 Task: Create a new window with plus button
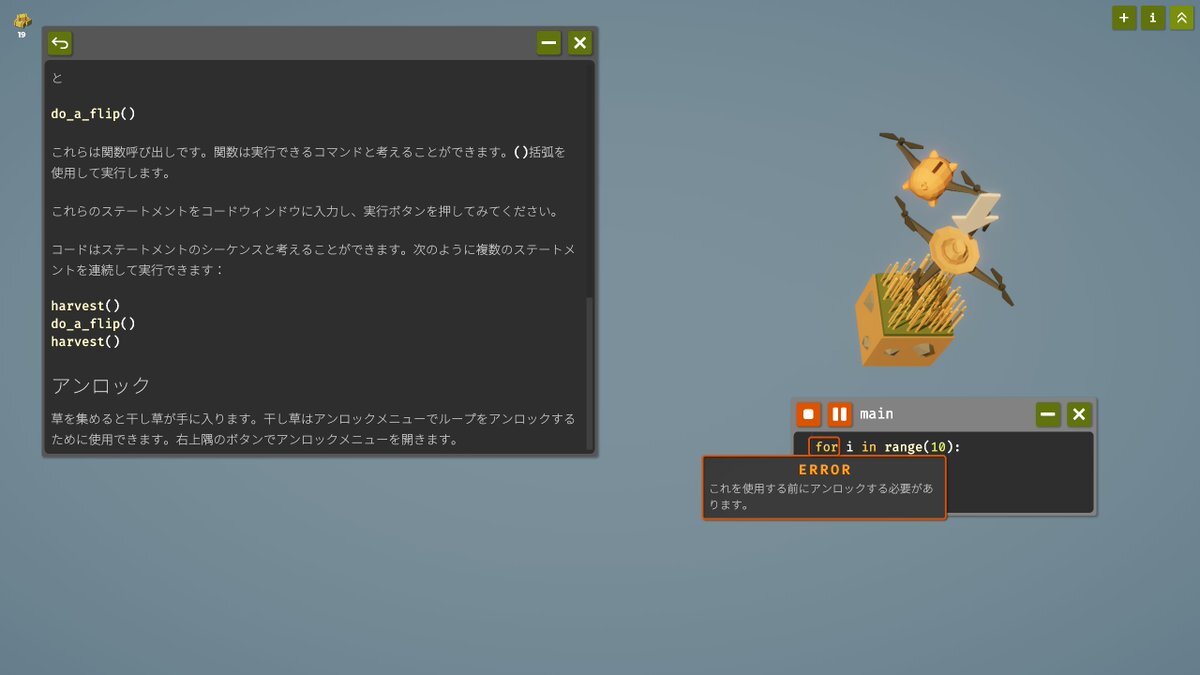pyautogui.click(x=1124, y=18)
